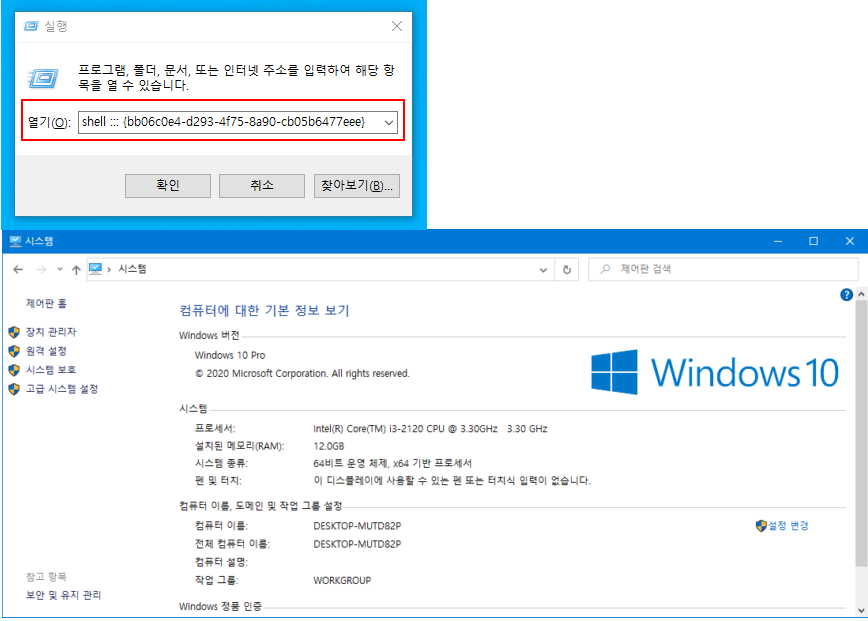Click the 확인 button in Run dialog
This screenshot has width=868, height=621.
tap(168, 185)
